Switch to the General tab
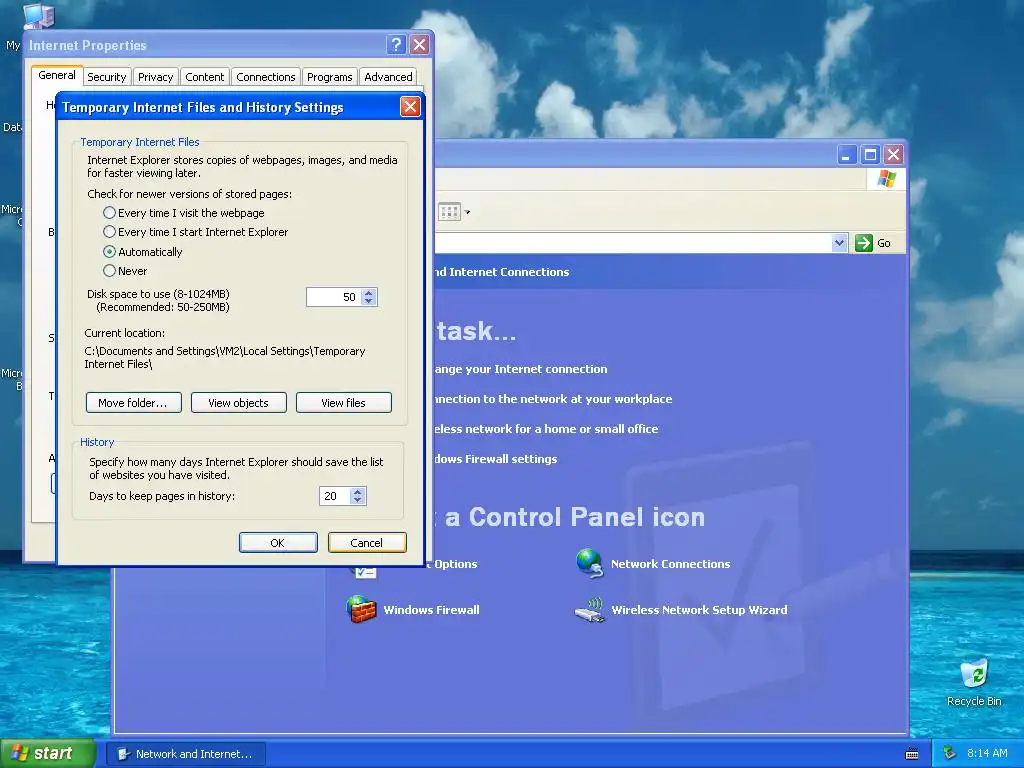The image size is (1024, 768). pos(57,75)
